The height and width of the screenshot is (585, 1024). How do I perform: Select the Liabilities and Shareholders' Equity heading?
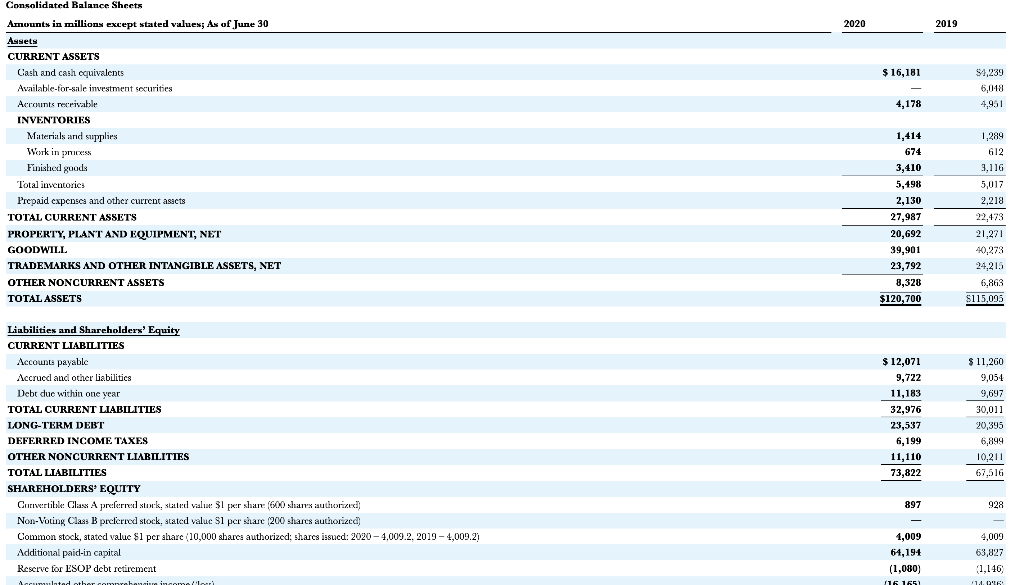click(x=93, y=329)
